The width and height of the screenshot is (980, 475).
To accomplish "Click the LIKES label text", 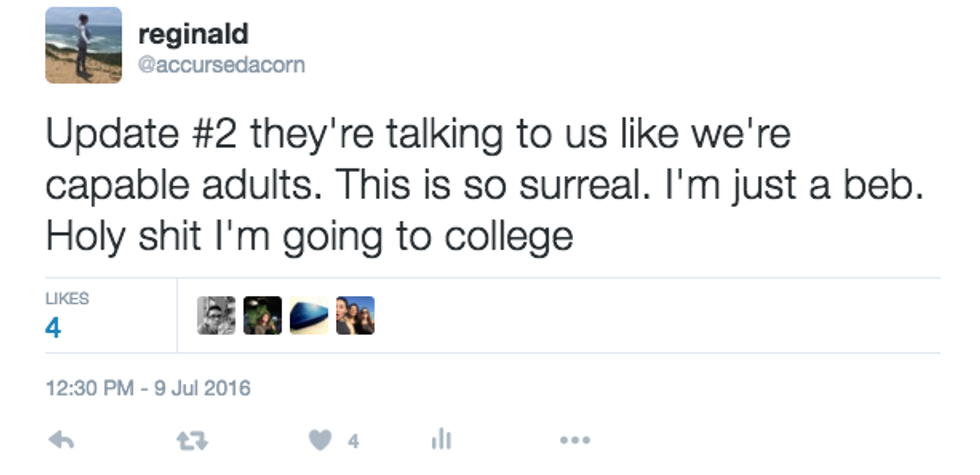I will tap(67, 298).
